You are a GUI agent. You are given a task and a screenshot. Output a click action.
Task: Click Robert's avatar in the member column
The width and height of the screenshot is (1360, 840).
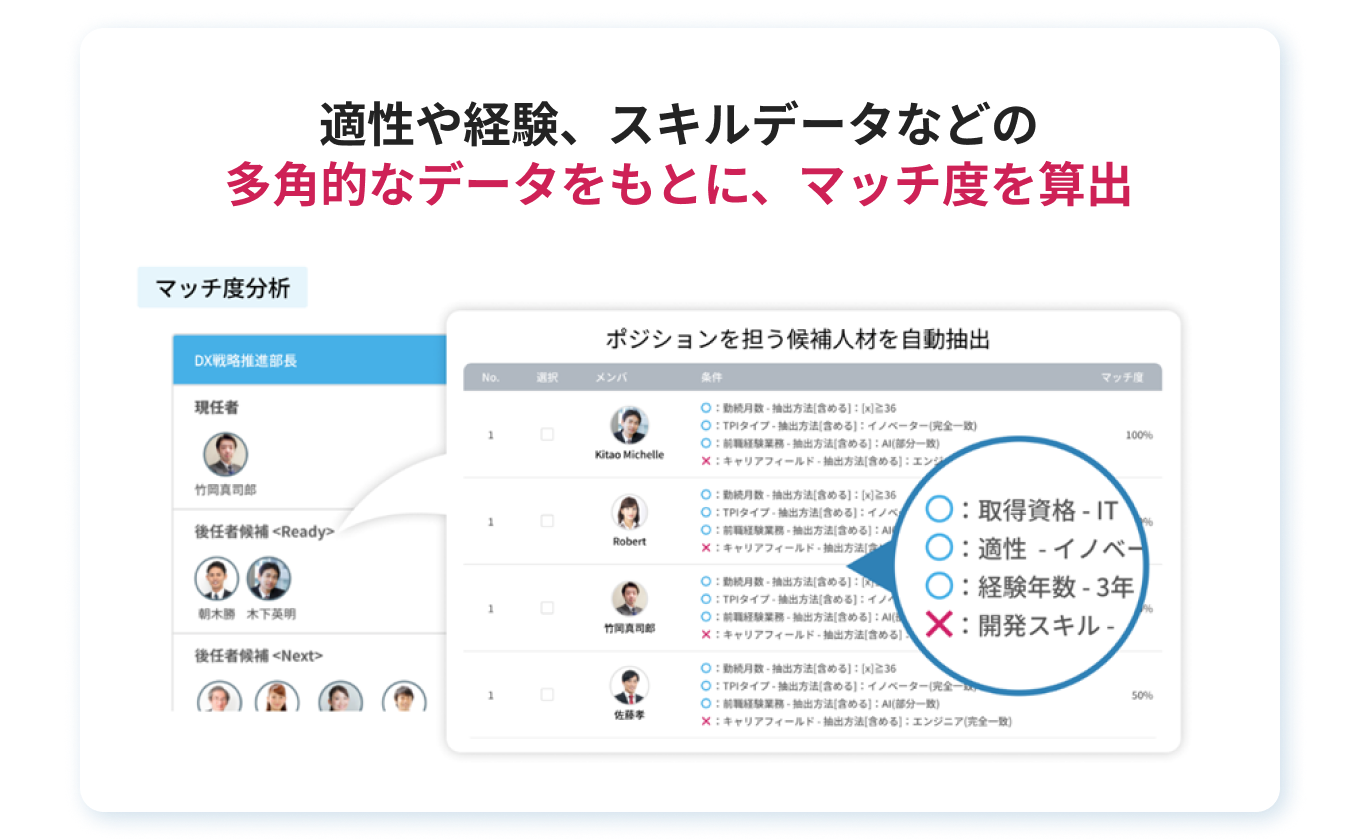pyautogui.click(x=629, y=512)
